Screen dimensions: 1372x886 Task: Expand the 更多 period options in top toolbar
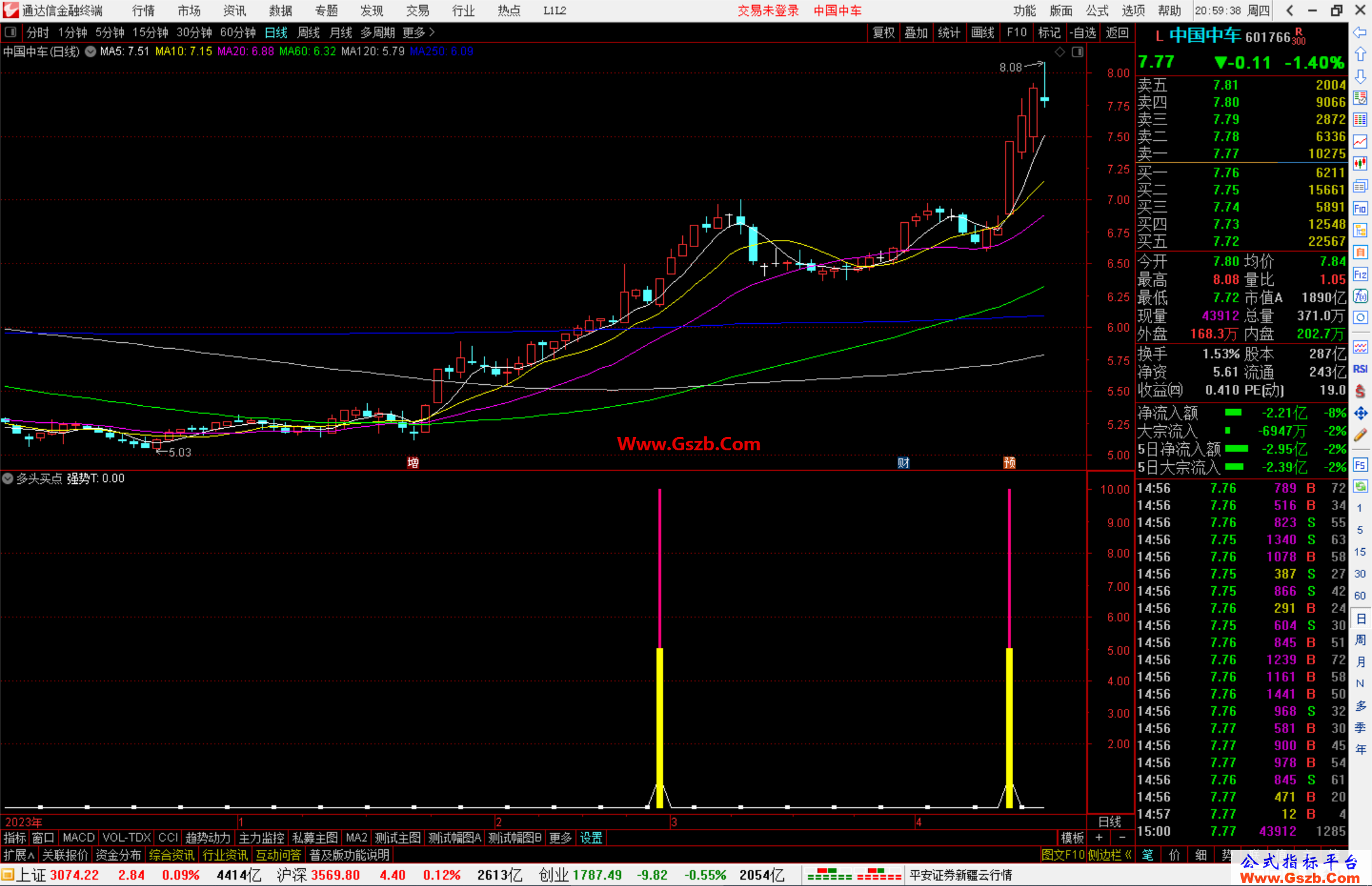coord(419,32)
